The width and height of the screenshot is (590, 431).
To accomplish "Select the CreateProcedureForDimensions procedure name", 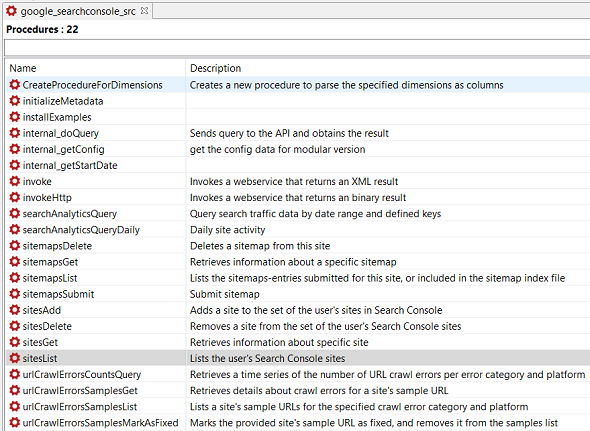I will (92, 85).
